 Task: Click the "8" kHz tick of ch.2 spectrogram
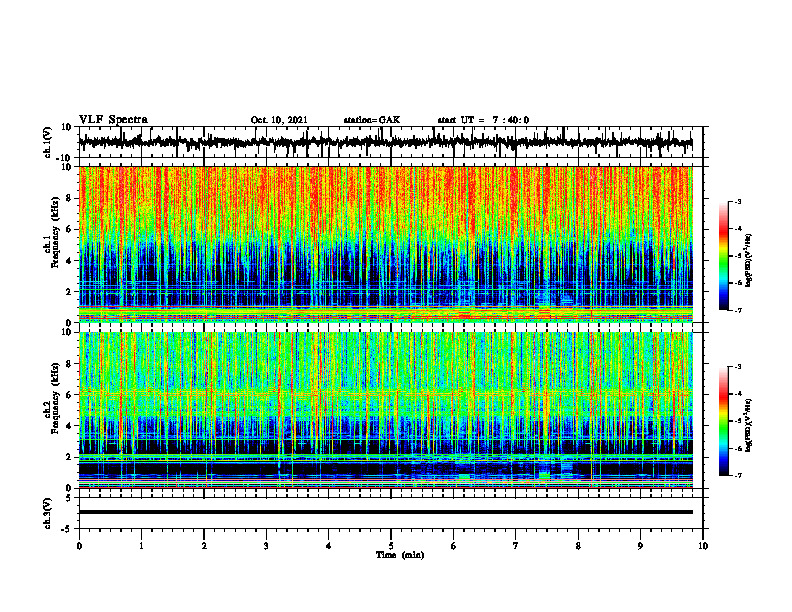point(70,364)
